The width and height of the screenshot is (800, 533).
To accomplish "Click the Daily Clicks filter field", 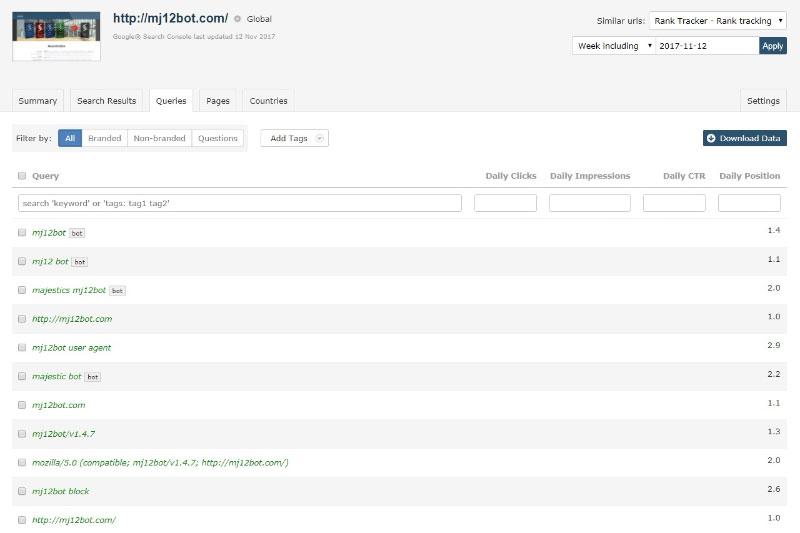I will tap(505, 203).
